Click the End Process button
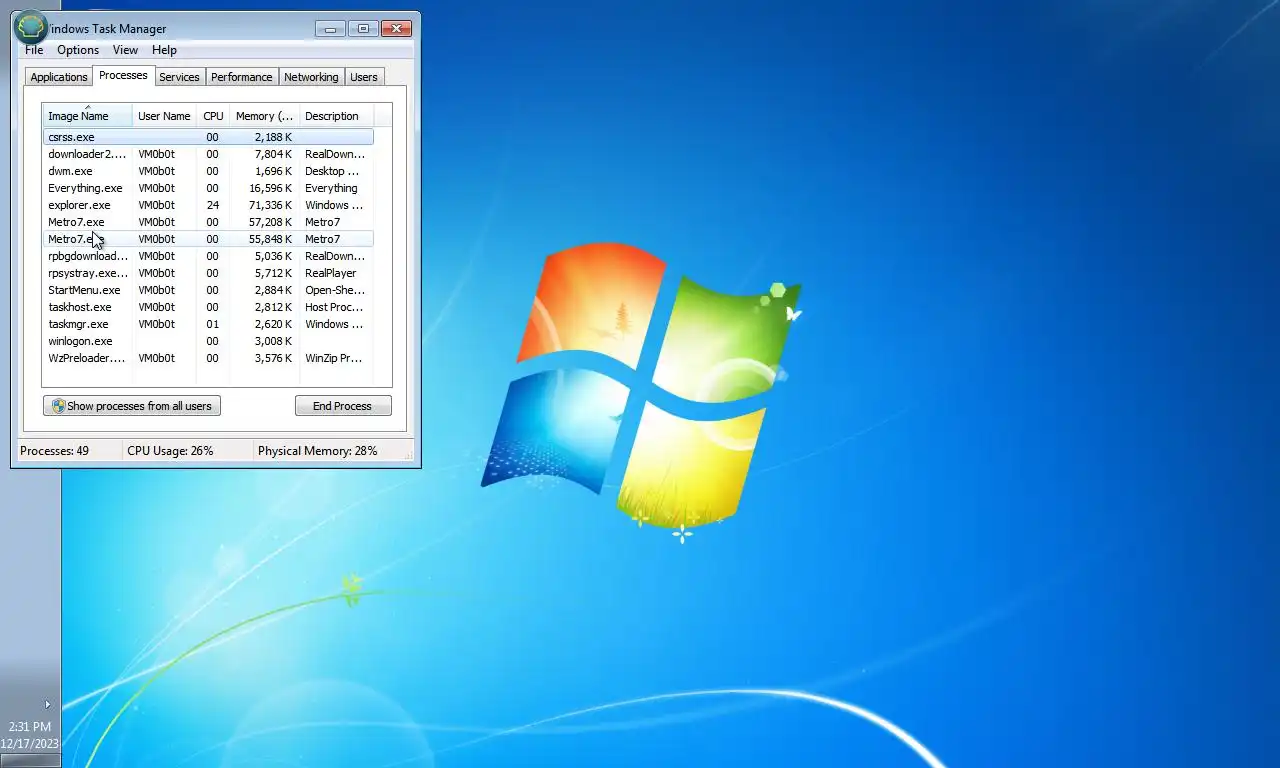The height and width of the screenshot is (768, 1280). 342,406
